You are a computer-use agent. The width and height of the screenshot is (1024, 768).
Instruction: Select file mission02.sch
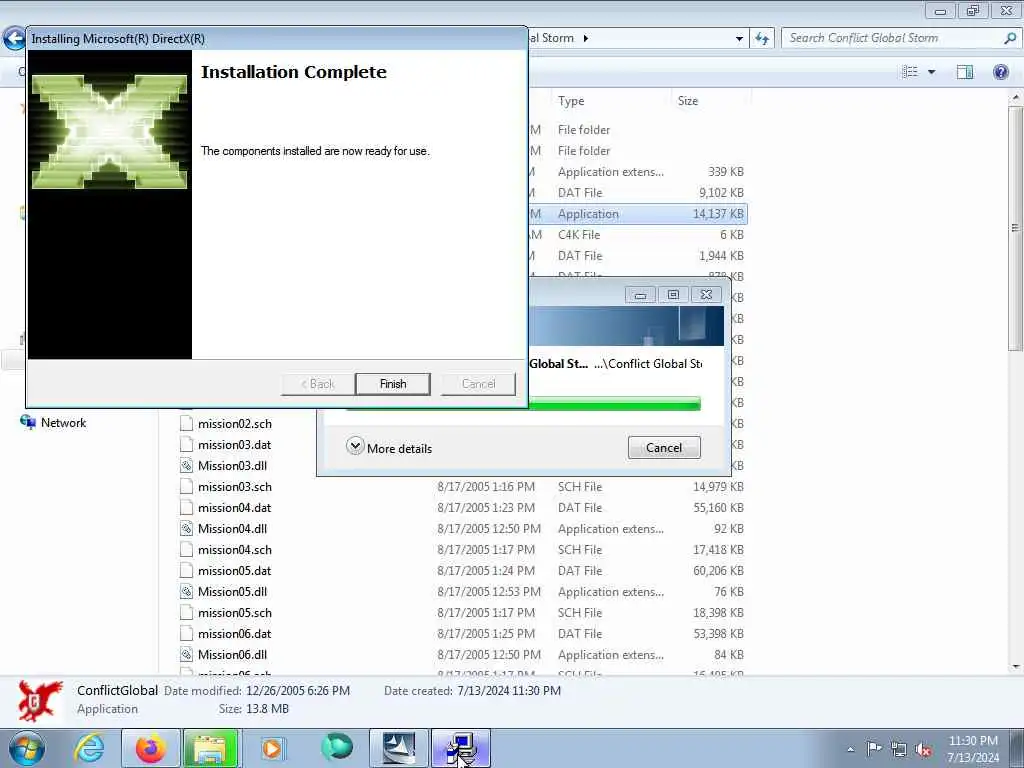[234, 424]
